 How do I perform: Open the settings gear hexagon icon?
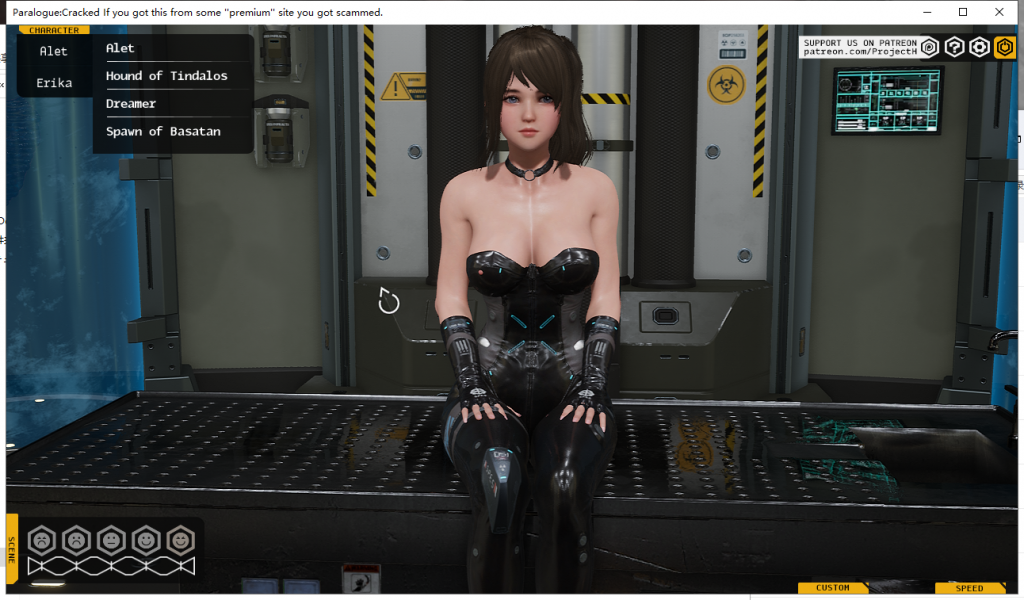pyautogui.click(x=979, y=47)
